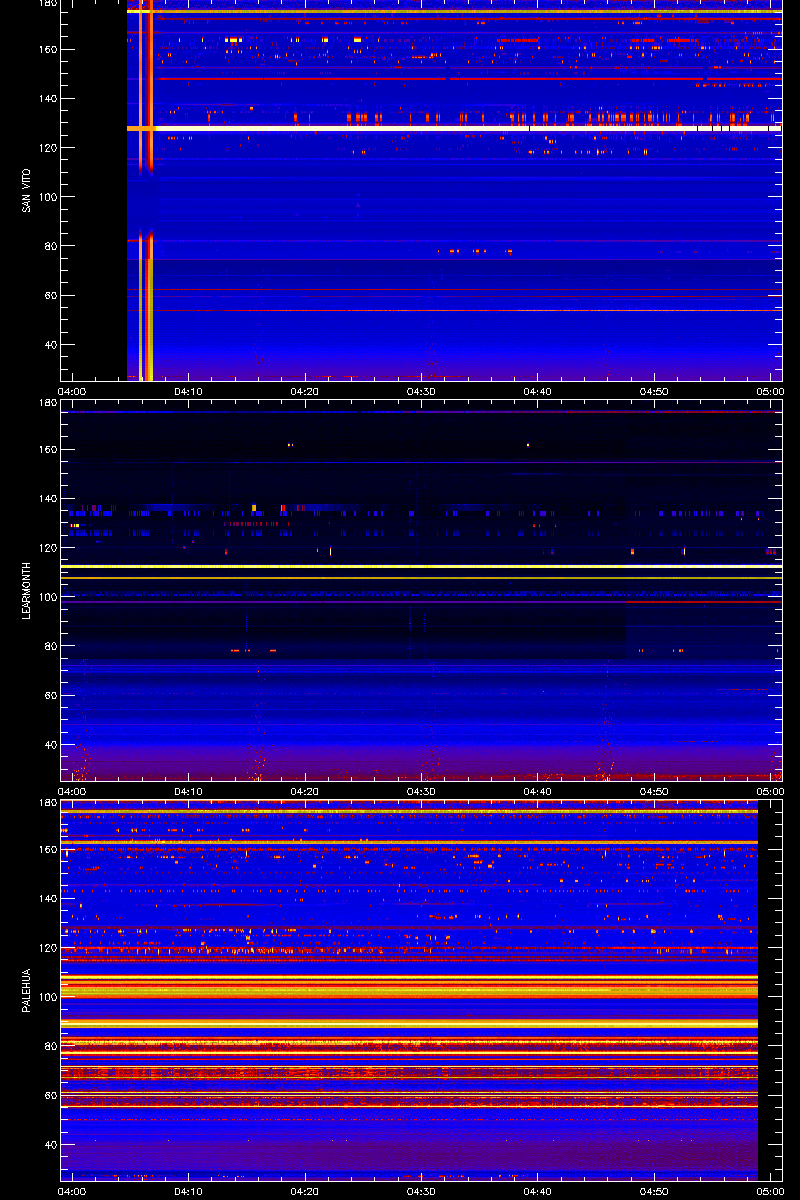The height and width of the screenshot is (1200, 800).
Task: Click the 40 frequency tick on San Vito axis
Action: [50, 345]
